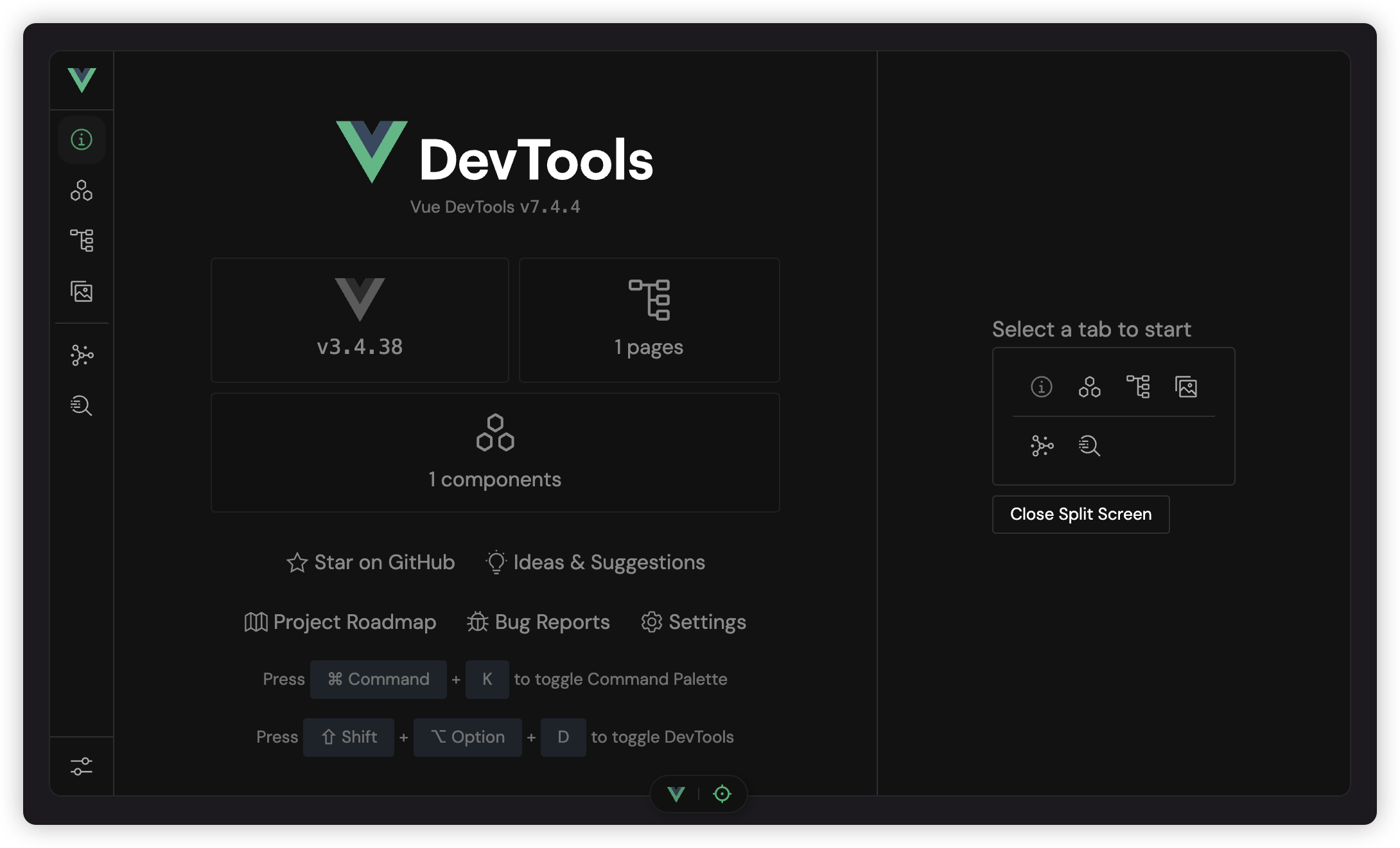Viewport: 1400px width, 848px height.
Task: Open the Overview info tab in the sidebar
Action: pos(82,139)
